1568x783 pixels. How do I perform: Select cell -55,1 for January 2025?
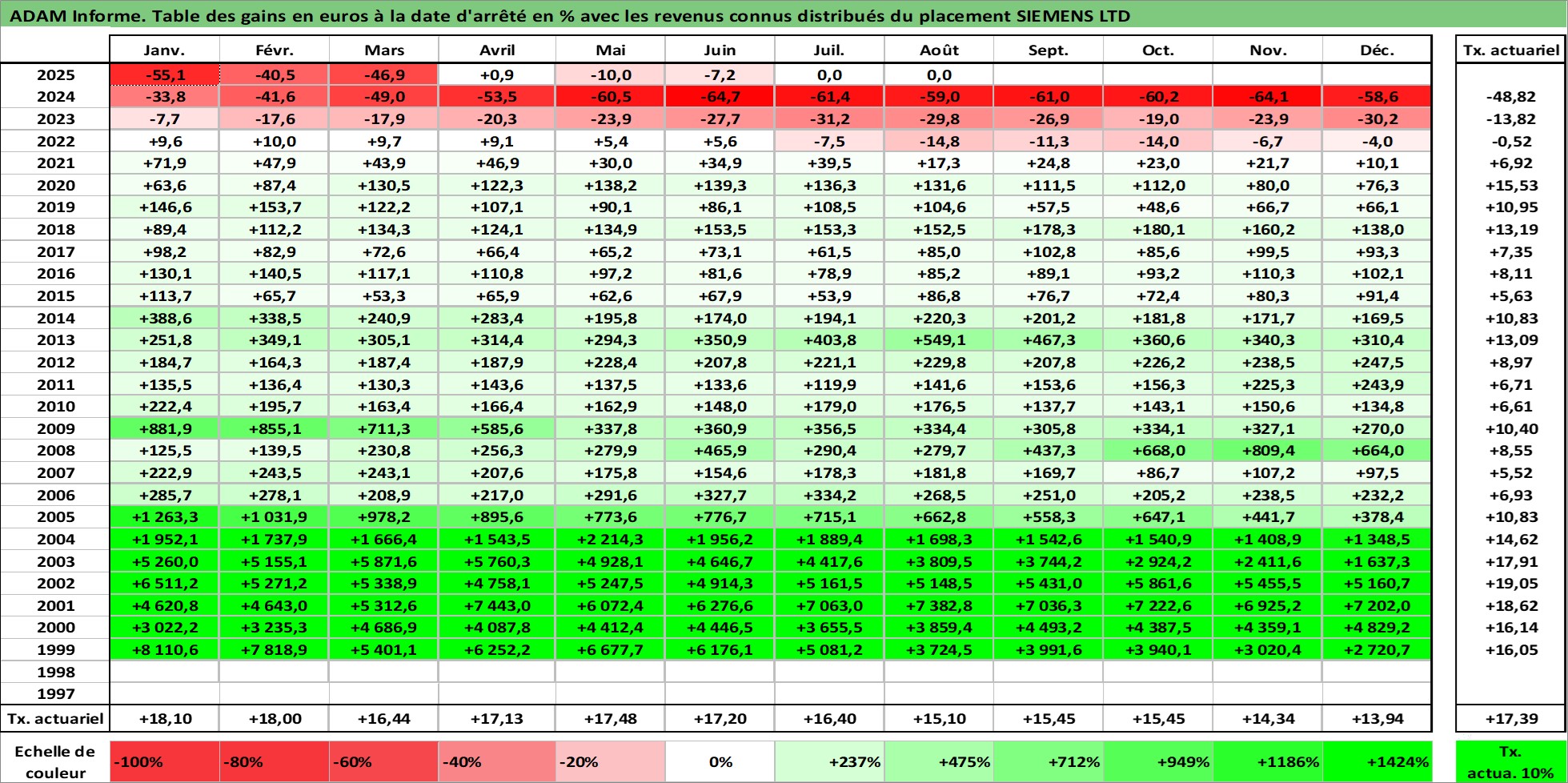pos(164,75)
